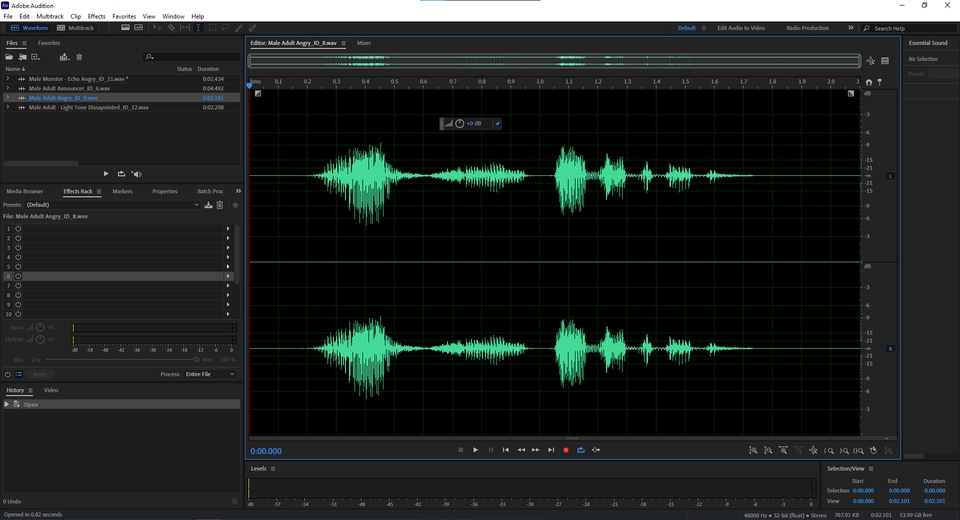960x520 pixels.
Task: Switch to the Media Browser tab
Action: pyautogui.click(x=24, y=191)
